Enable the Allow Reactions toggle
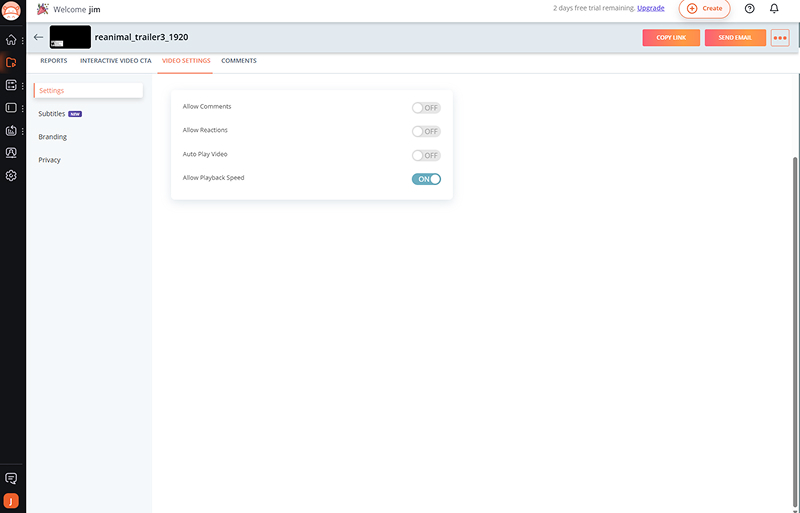 coord(426,131)
